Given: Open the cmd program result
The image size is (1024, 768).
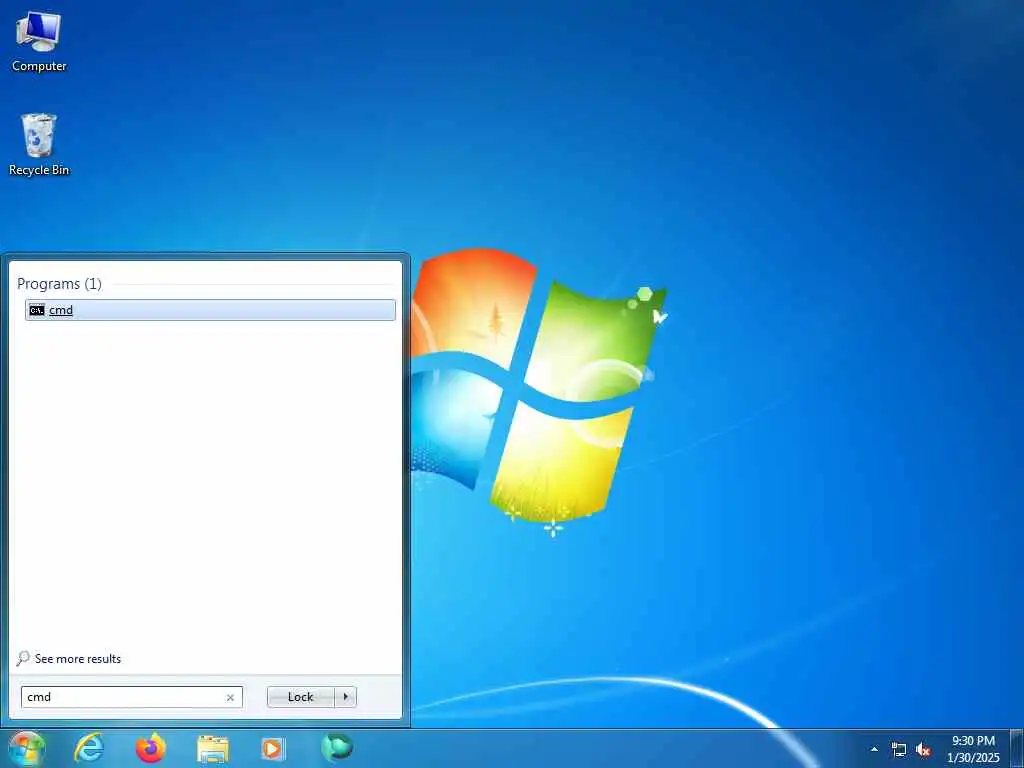Looking at the screenshot, I should 210,310.
